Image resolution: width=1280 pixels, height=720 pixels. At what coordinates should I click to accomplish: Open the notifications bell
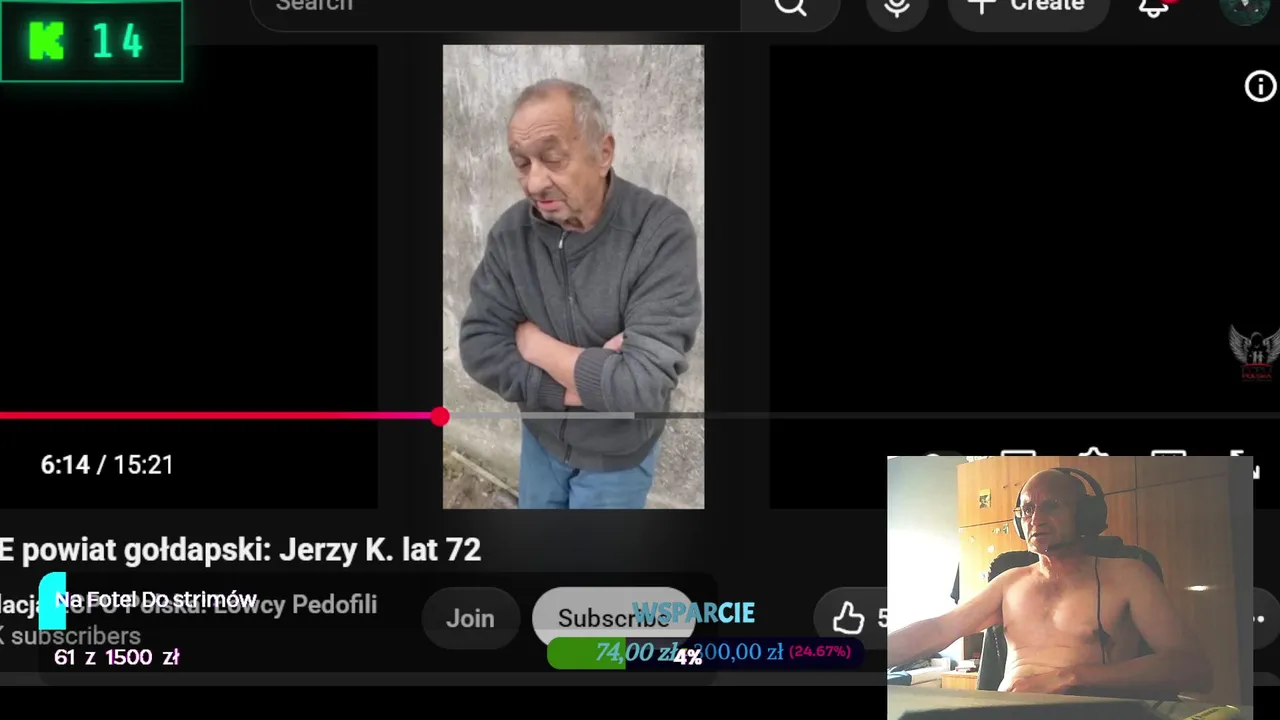[x=1154, y=8]
